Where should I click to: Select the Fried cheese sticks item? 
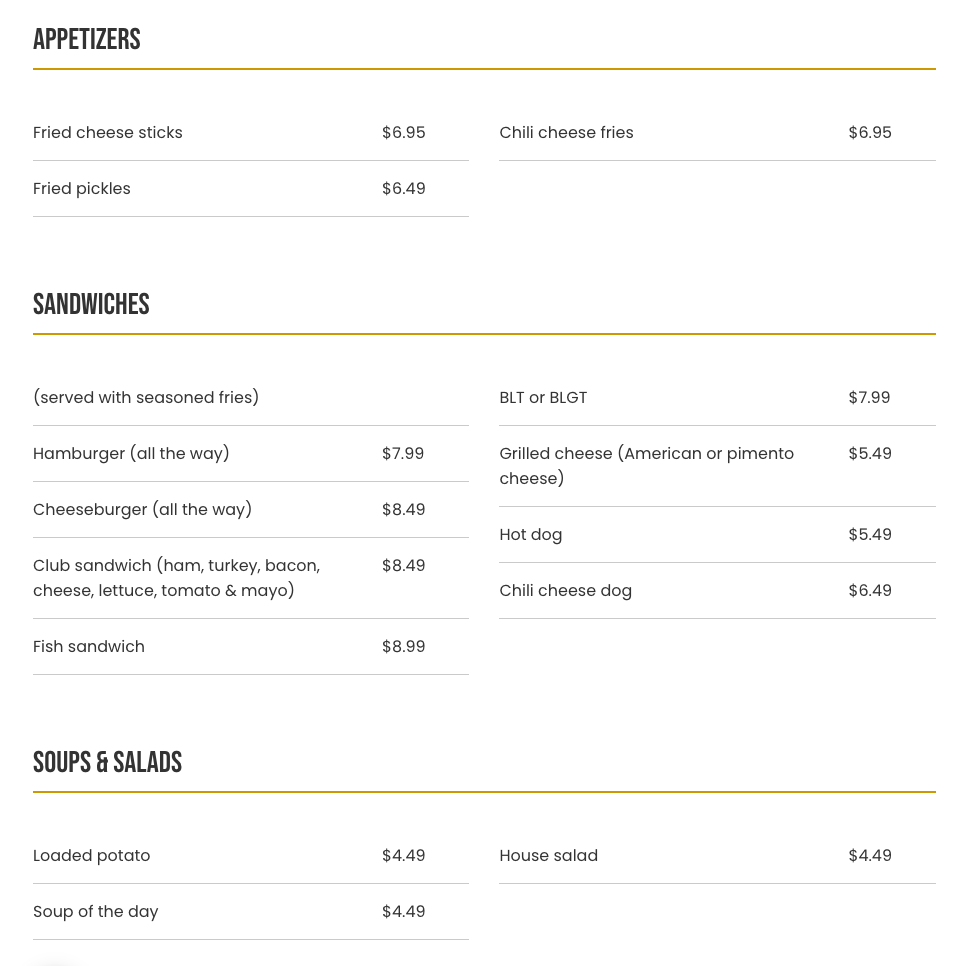pos(108,133)
